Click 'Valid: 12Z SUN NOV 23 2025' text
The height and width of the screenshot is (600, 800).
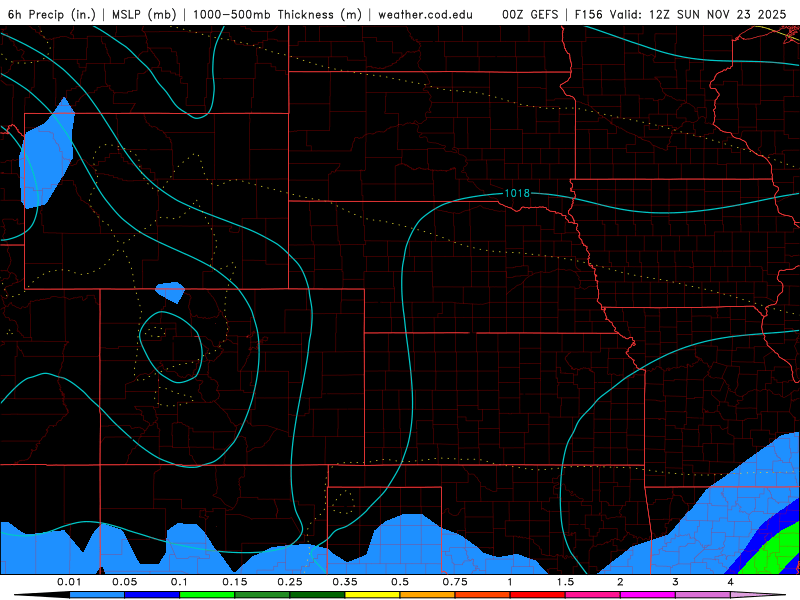tap(698, 14)
